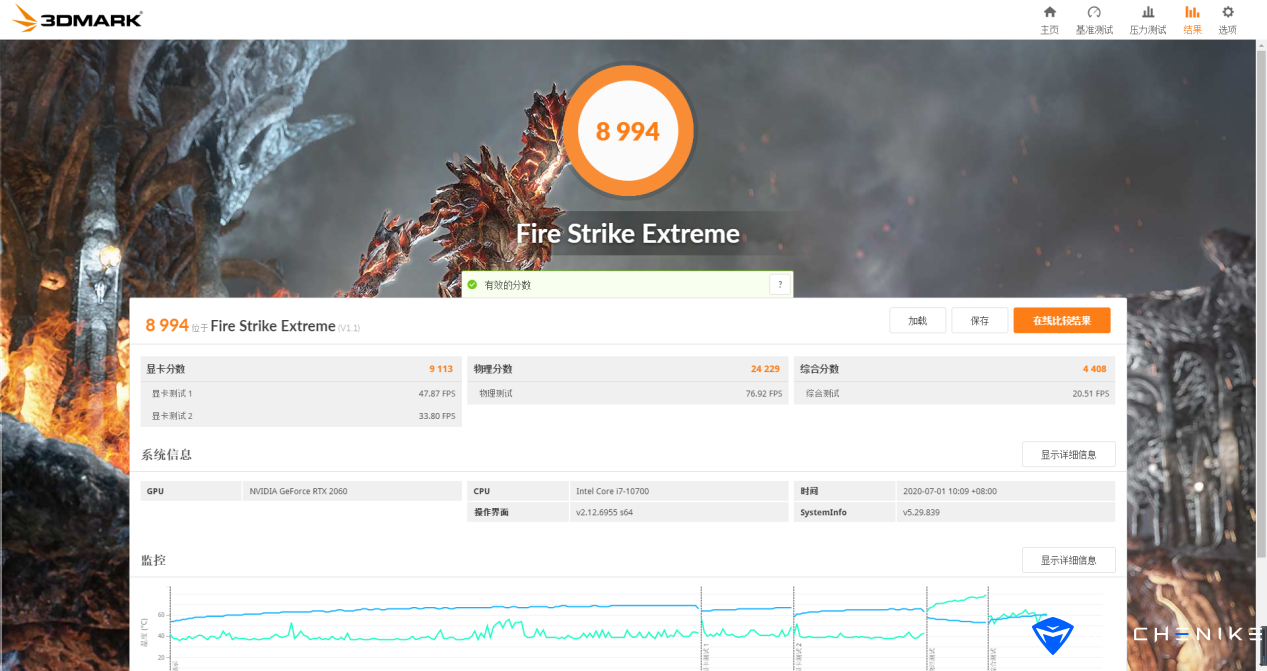The width and height of the screenshot is (1267, 671).
Task: Click the Fire Strike Extreme title
Action: (x=628, y=234)
